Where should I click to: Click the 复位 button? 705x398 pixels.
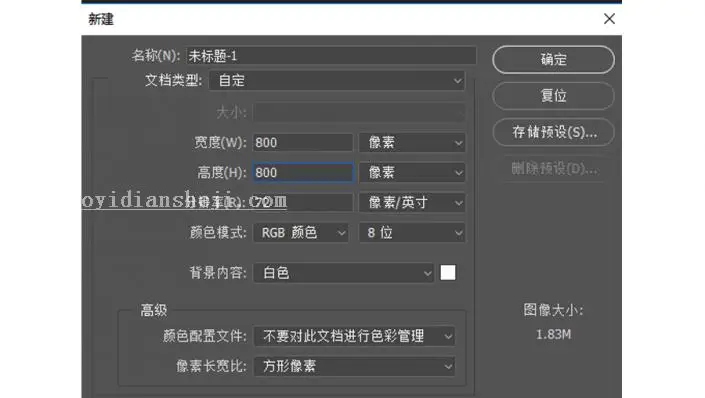(x=553, y=96)
